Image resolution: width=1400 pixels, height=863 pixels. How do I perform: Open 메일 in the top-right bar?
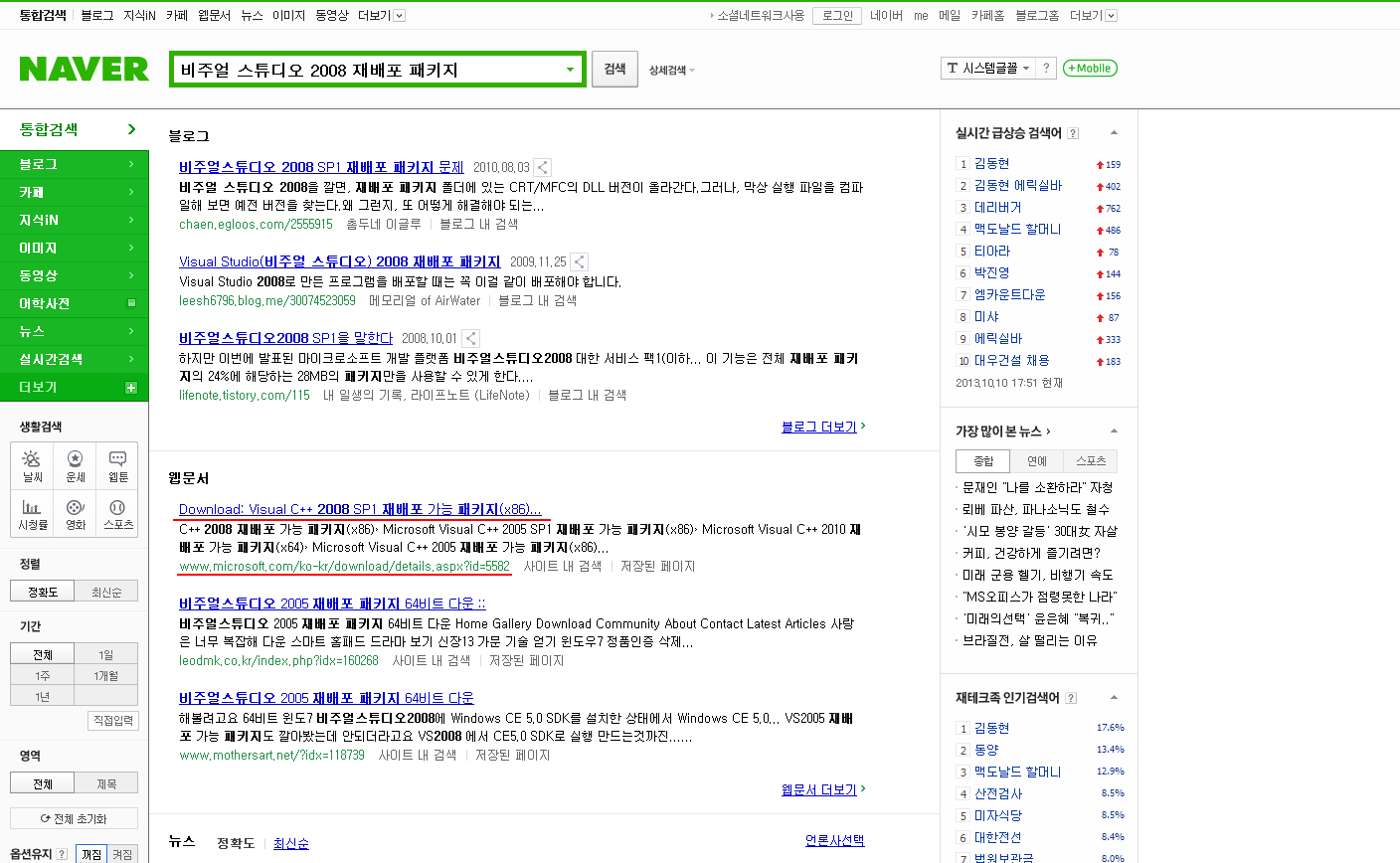(x=950, y=16)
